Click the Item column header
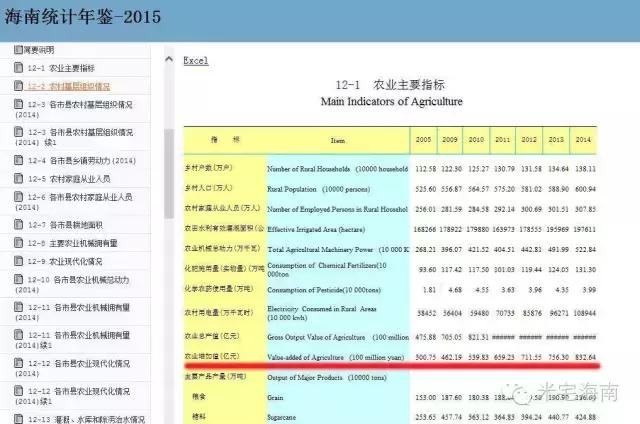The image size is (640, 424). [338, 140]
